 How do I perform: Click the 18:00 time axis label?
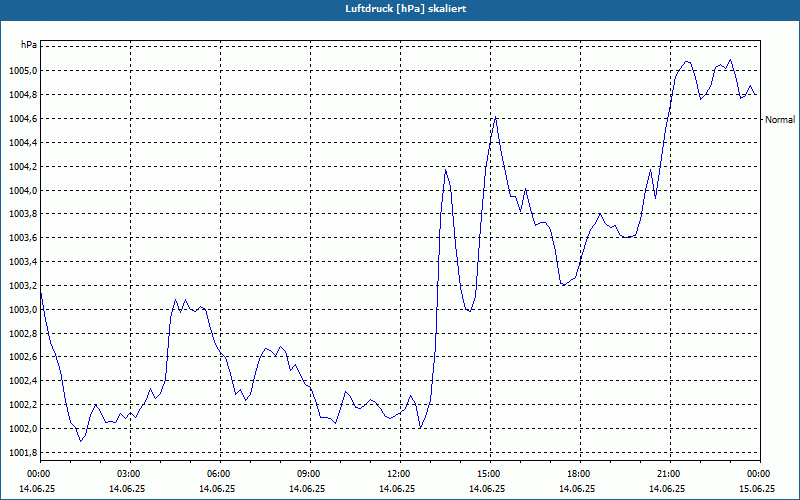pyautogui.click(x=580, y=474)
